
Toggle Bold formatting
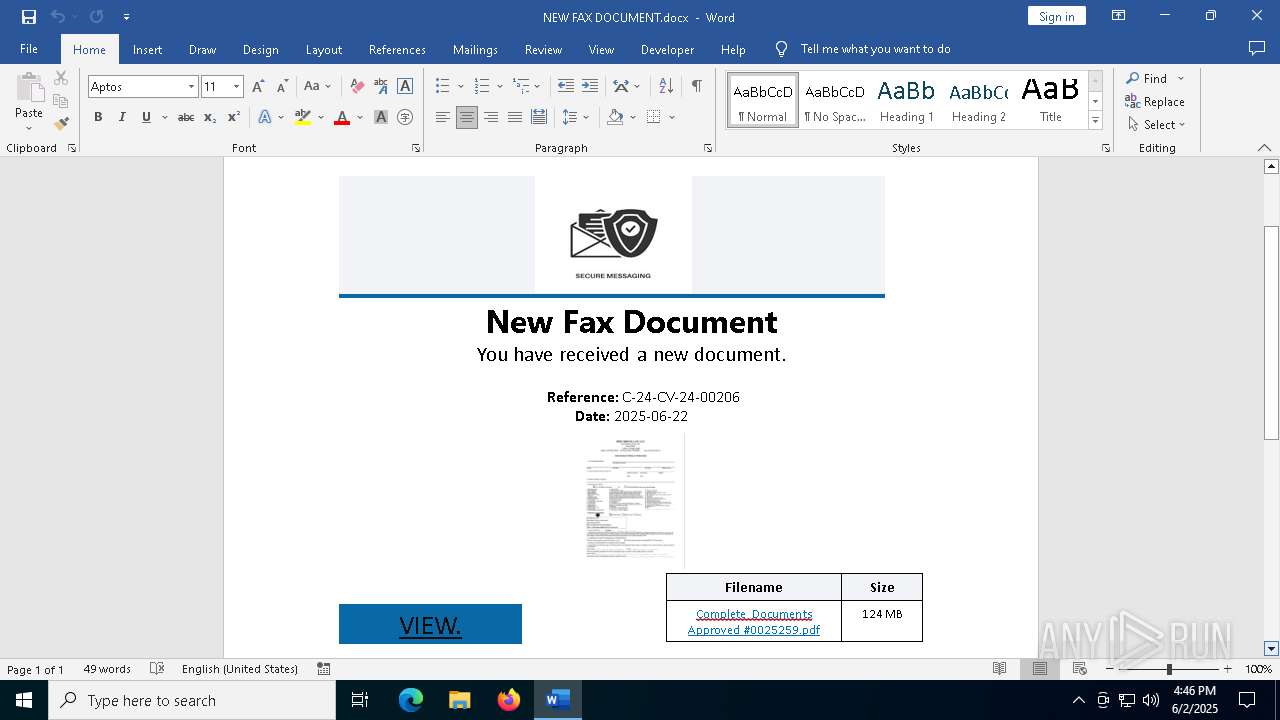tap(98, 117)
